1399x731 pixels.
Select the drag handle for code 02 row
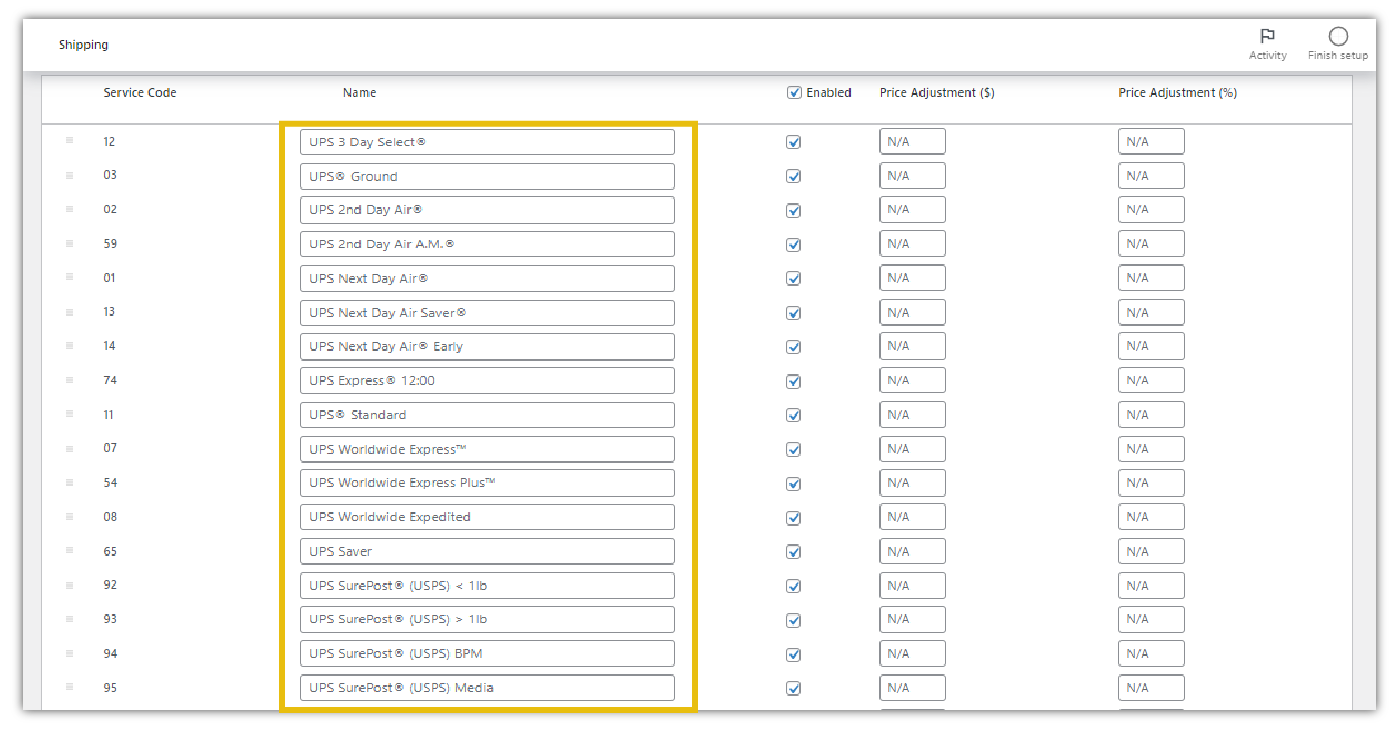click(69, 209)
